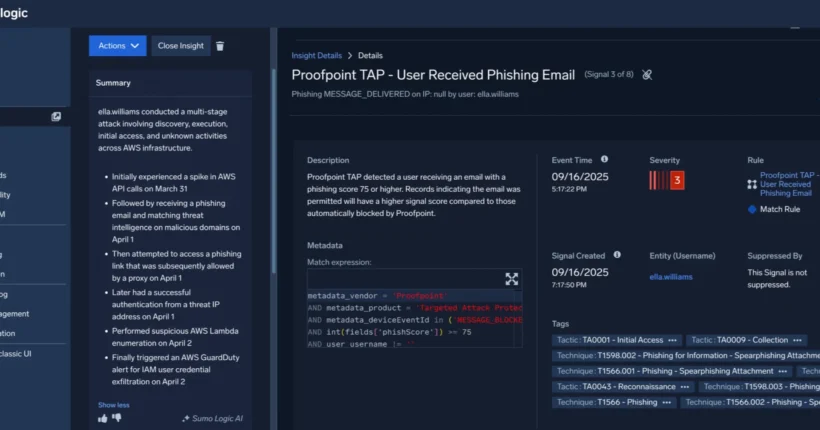This screenshot has width=820, height=430.
Task: Open options for TA0043 Reconnaissance tag
Action: pos(685,387)
